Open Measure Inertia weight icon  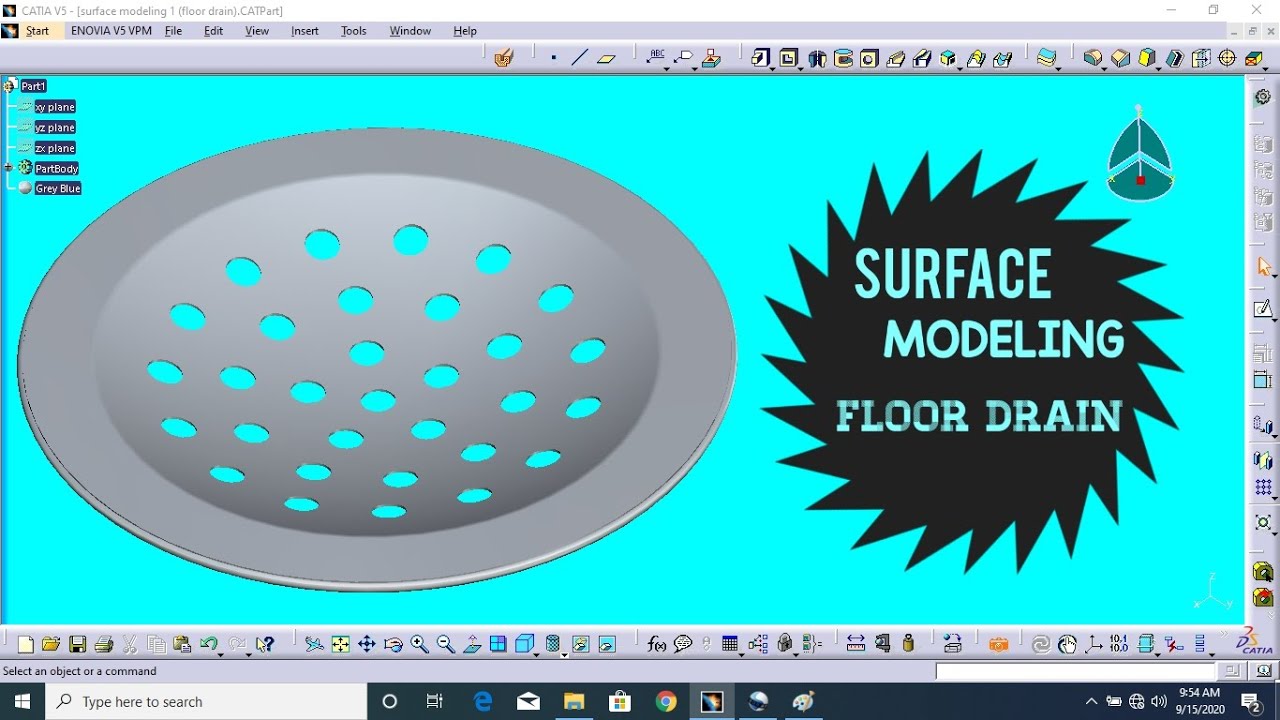(x=908, y=644)
